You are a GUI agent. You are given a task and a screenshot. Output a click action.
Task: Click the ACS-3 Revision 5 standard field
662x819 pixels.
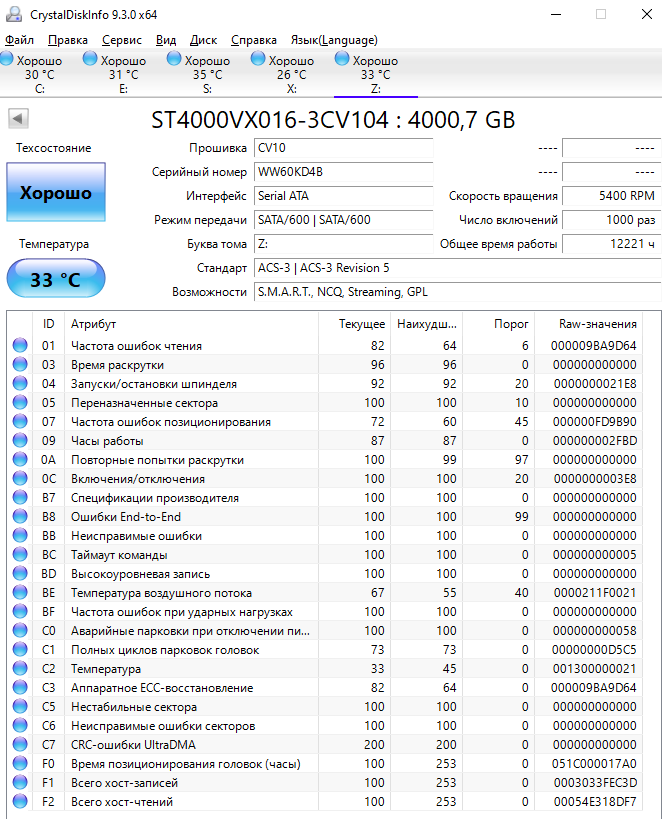coord(457,268)
